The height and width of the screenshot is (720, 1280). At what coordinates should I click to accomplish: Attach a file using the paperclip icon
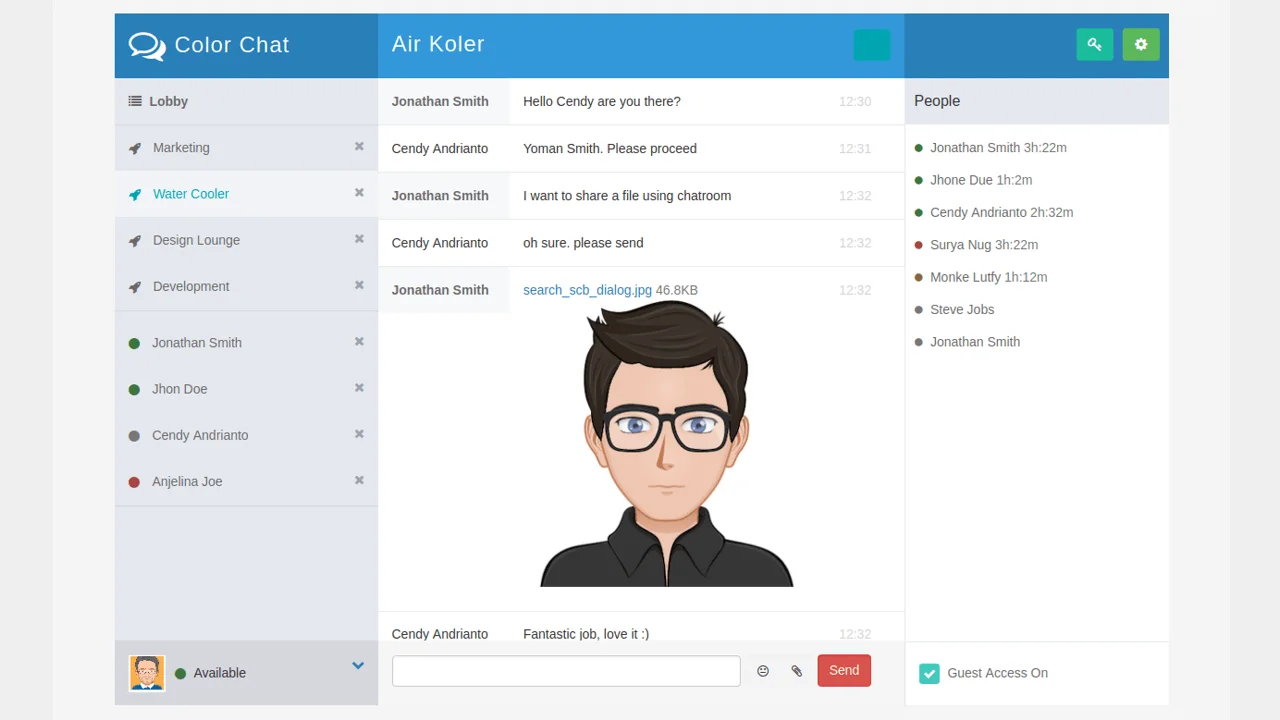tap(797, 671)
